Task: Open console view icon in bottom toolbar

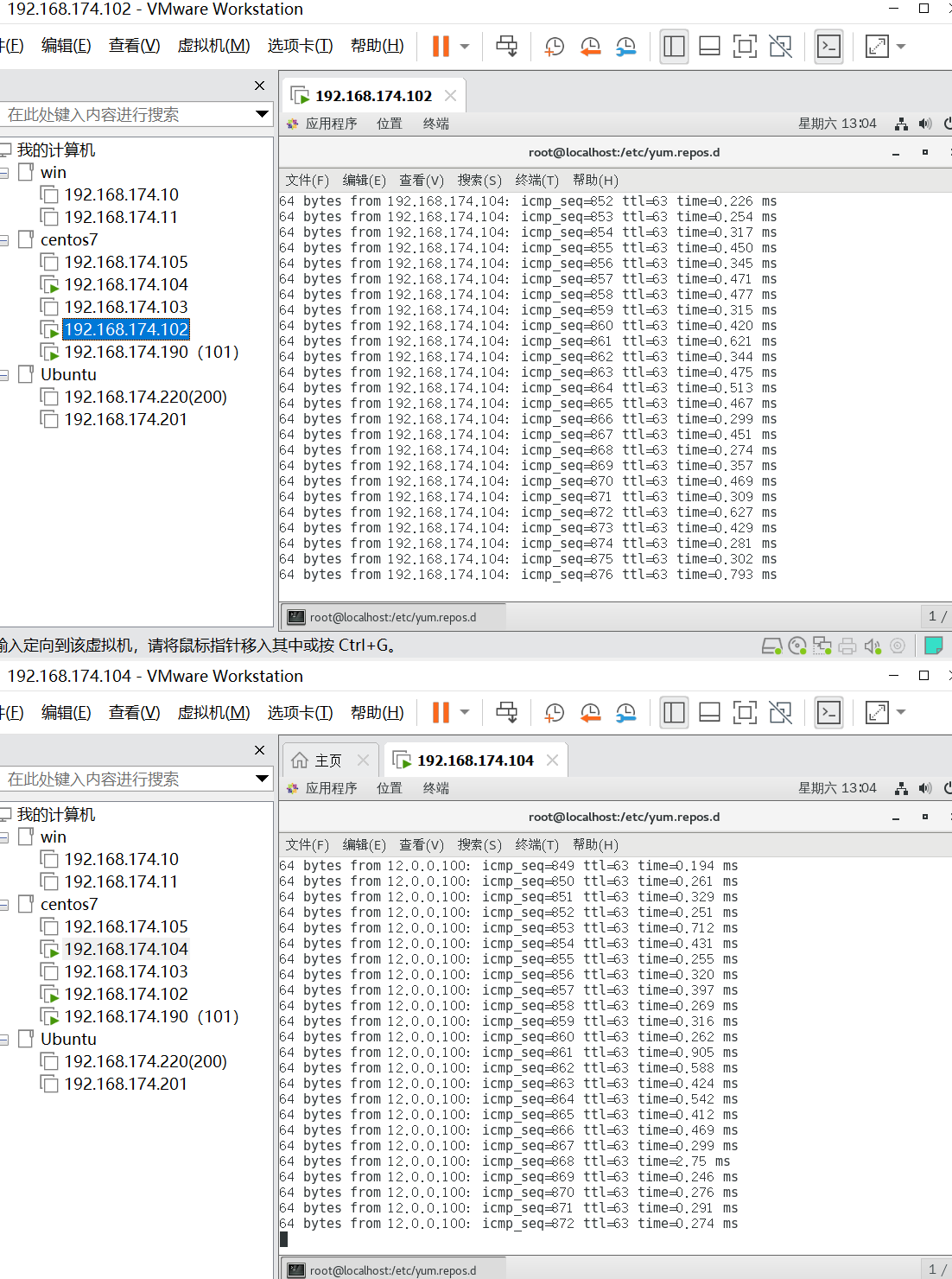Action: click(x=829, y=712)
